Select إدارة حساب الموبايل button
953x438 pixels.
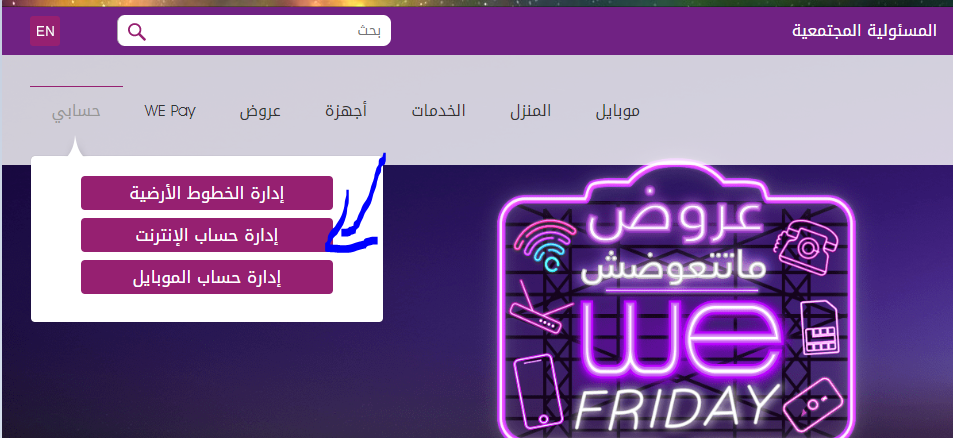point(207,277)
